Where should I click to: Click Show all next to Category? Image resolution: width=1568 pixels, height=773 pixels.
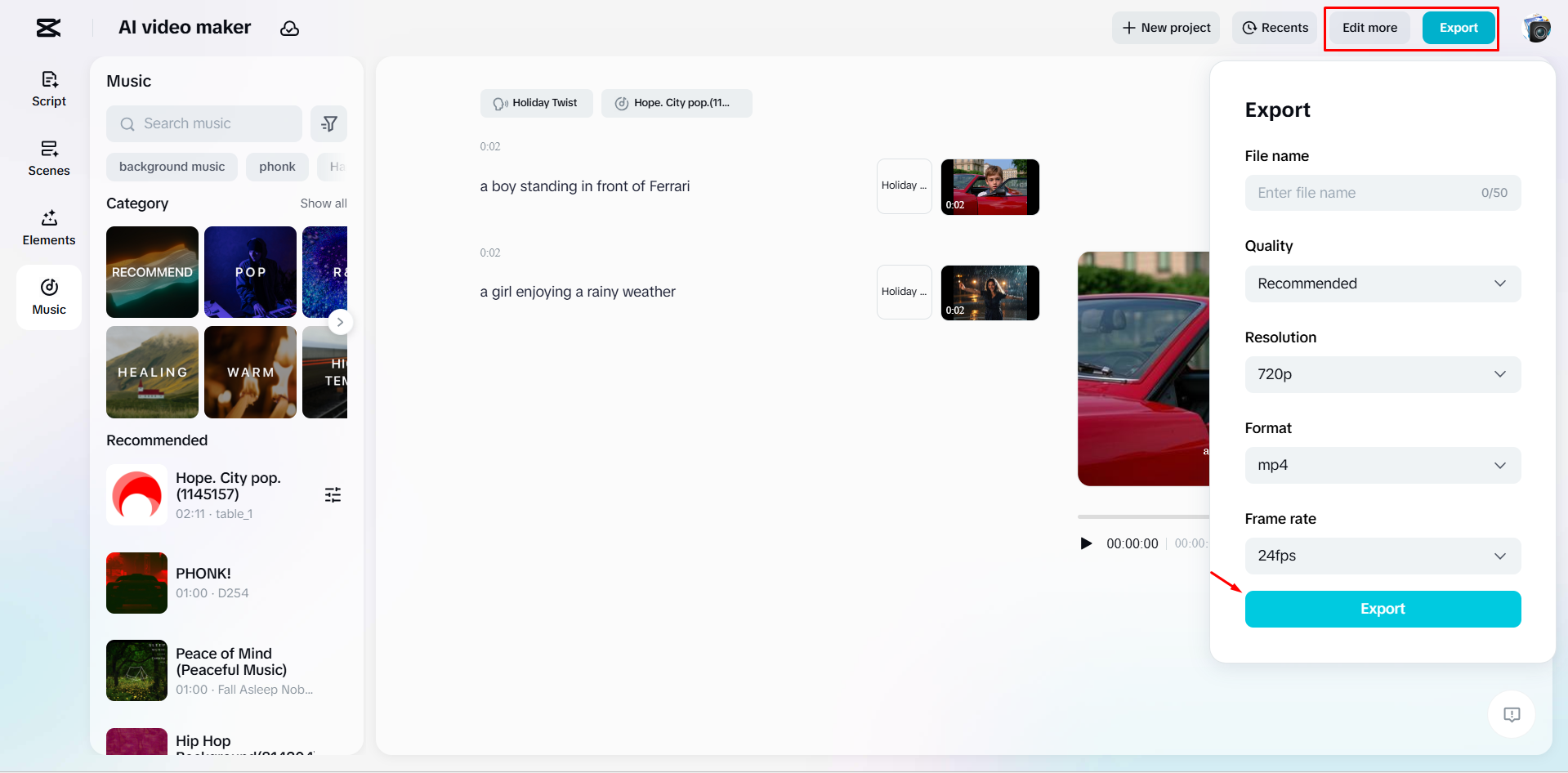pyautogui.click(x=324, y=203)
